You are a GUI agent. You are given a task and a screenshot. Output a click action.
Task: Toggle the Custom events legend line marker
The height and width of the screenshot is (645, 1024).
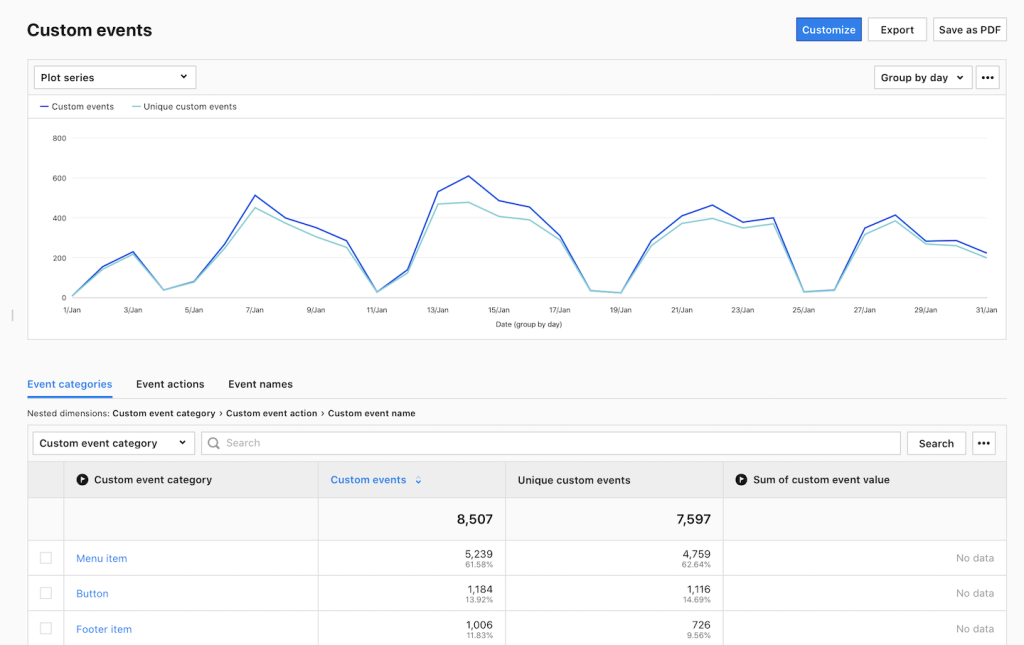pyautogui.click(x=44, y=106)
